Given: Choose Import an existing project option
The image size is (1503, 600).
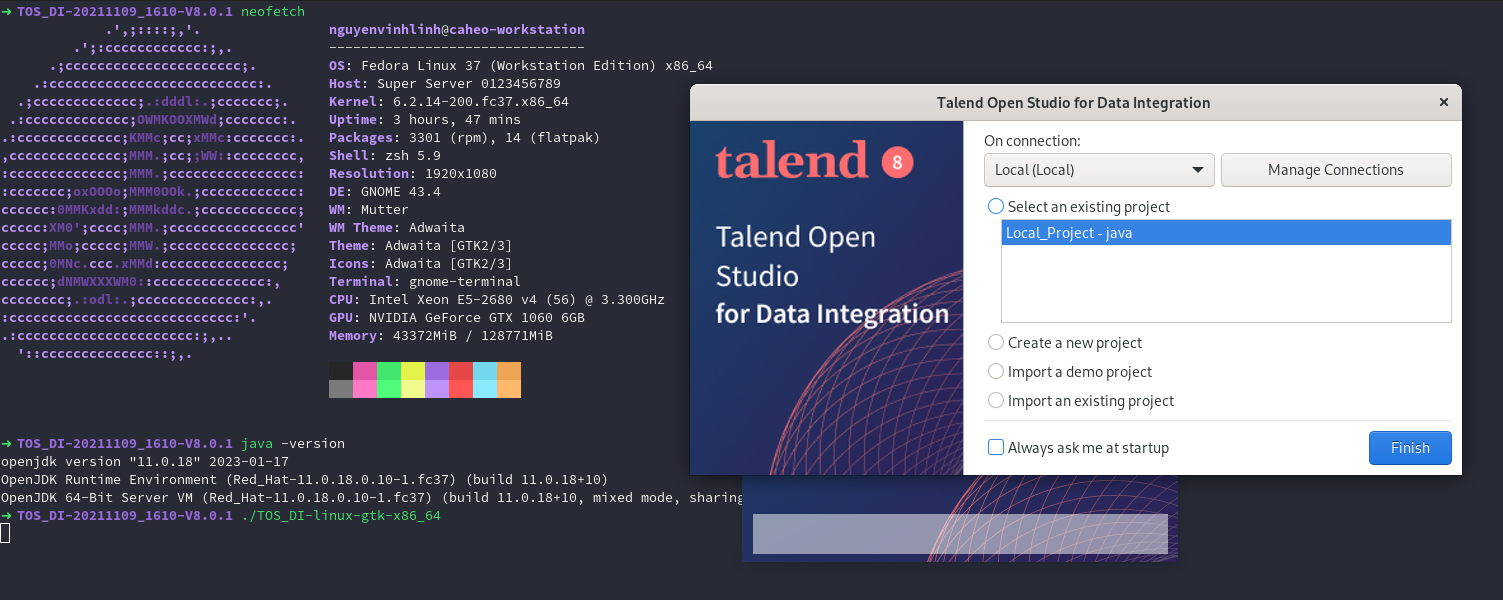Looking at the screenshot, I should [1081, 400].
